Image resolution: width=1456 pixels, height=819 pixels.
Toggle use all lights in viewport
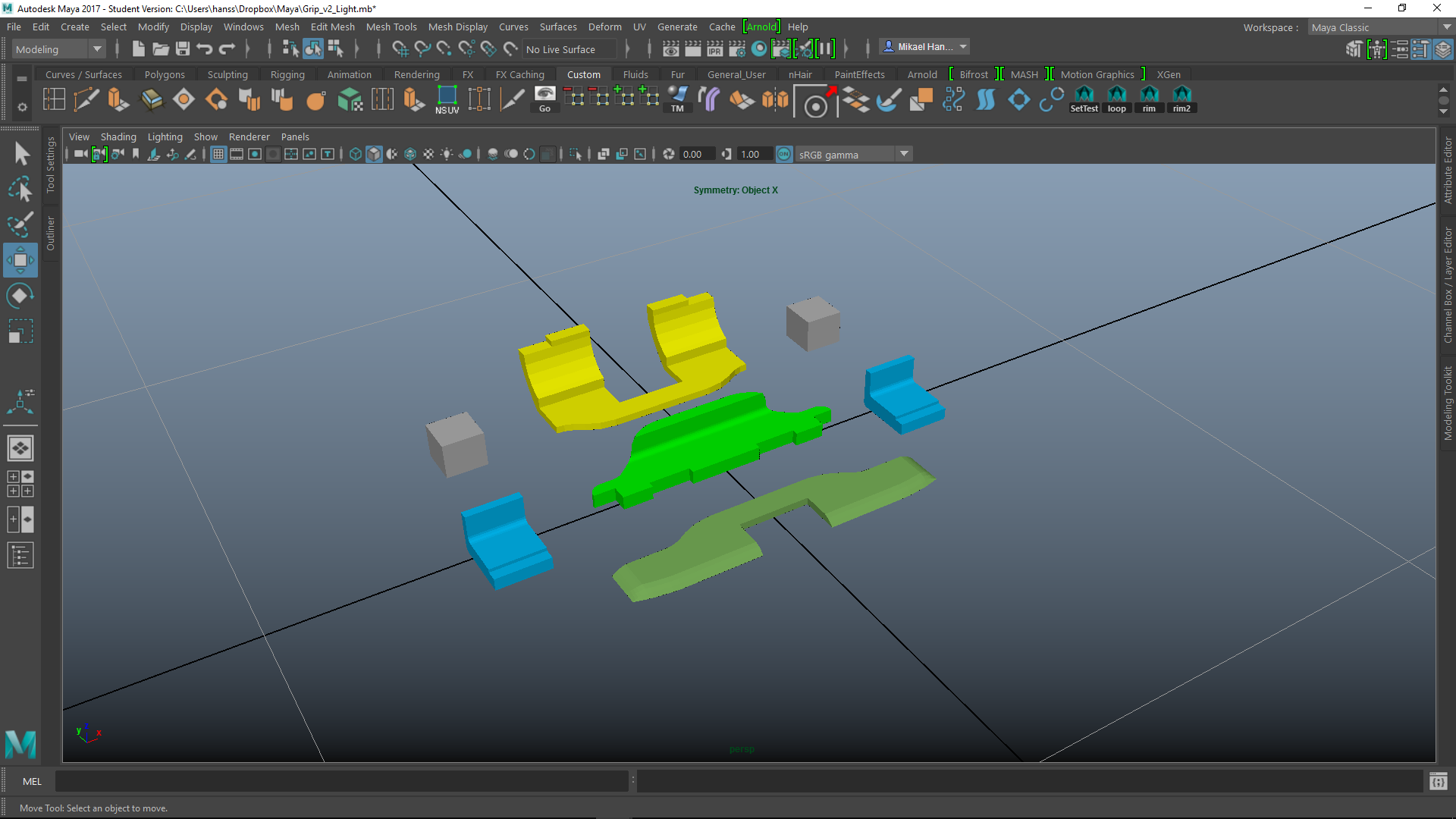coord(447,154)
